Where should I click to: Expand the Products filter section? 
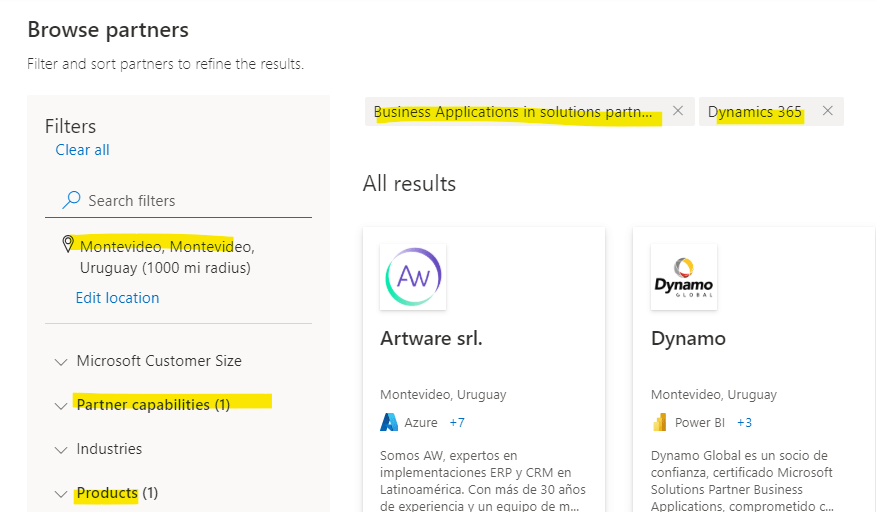pyautogui.click(x=117, y=493)
